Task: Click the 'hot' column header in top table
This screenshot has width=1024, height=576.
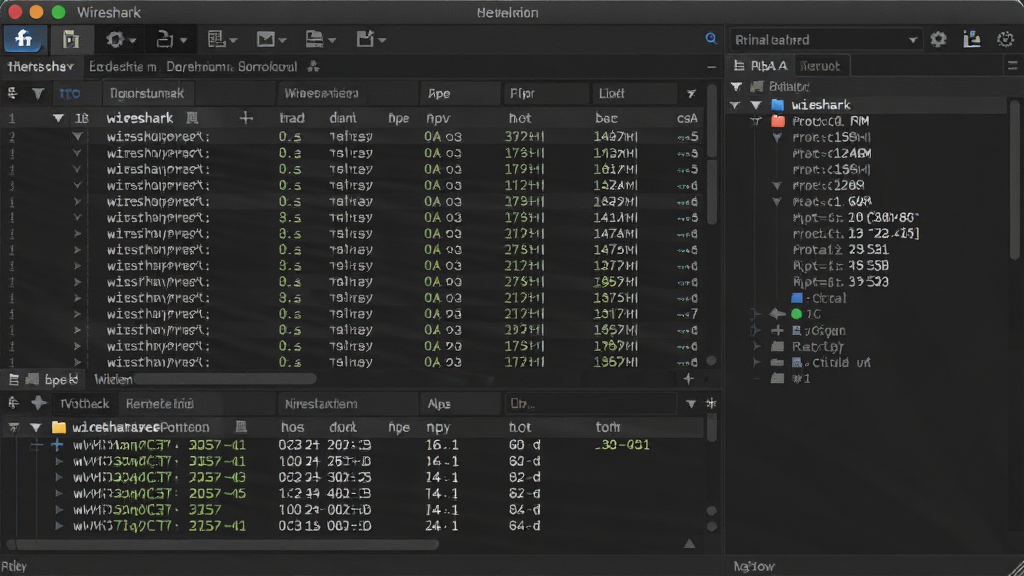Action: tap(520, 118)
